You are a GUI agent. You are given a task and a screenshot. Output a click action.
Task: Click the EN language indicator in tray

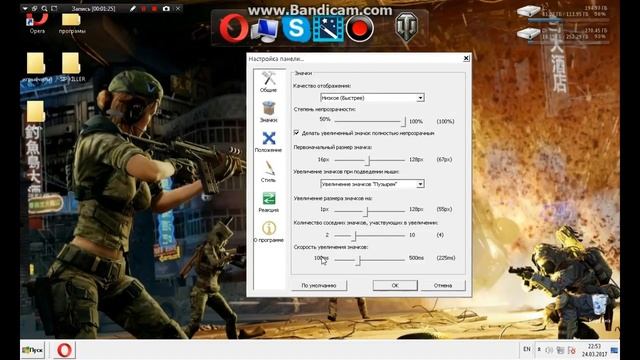tap(527, 349)
